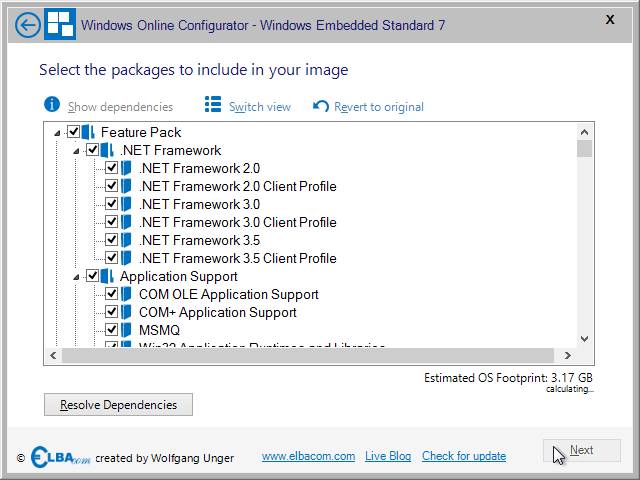Image resolution: width=640 pixels, height=480 pixels.
Task: Open the www.elbacom.com link
Action: click(308, 456)
